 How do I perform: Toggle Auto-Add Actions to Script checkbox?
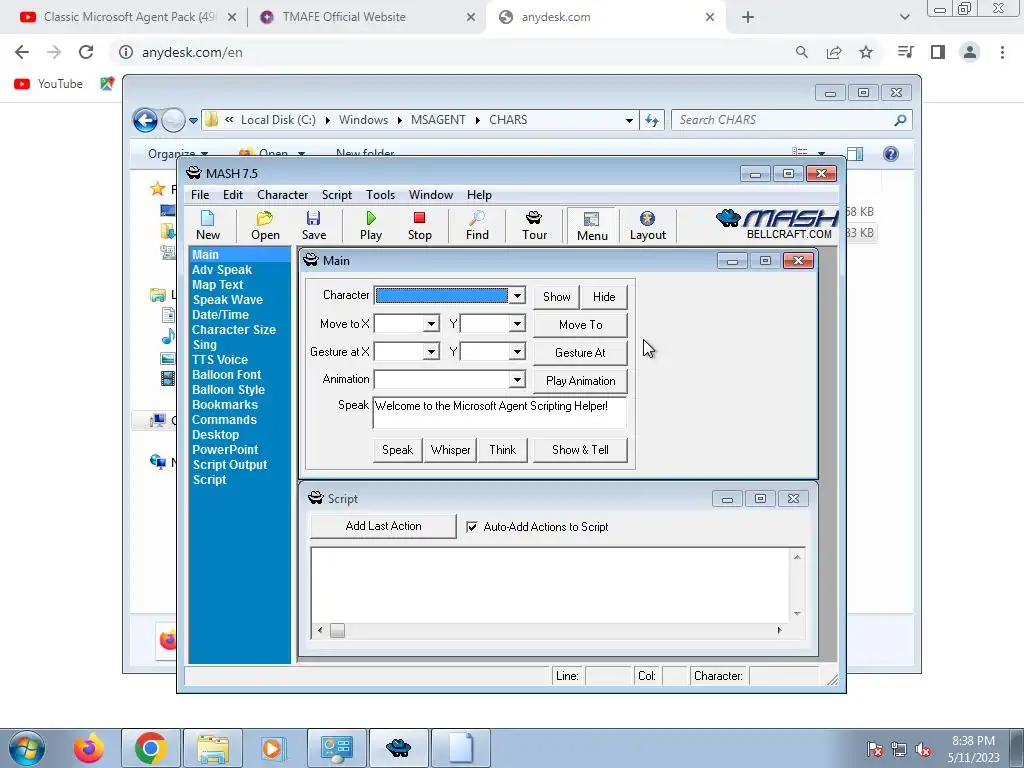[x=472, y=526]
